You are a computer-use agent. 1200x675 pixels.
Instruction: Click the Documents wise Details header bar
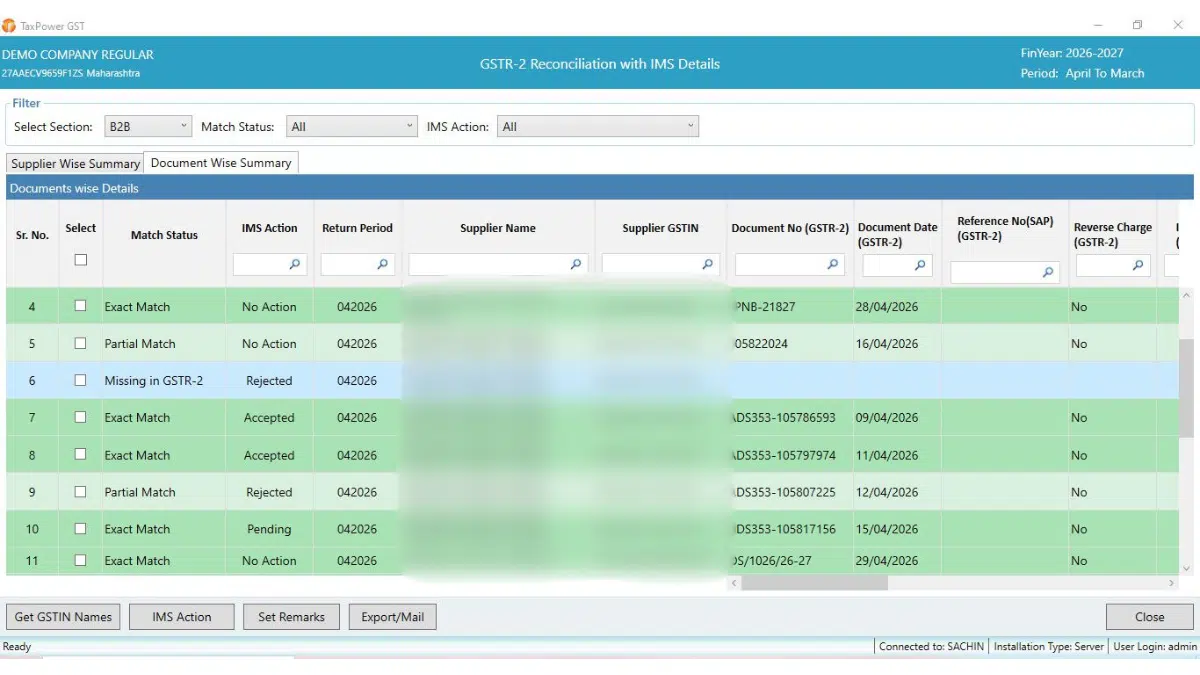tap(599, 188)
